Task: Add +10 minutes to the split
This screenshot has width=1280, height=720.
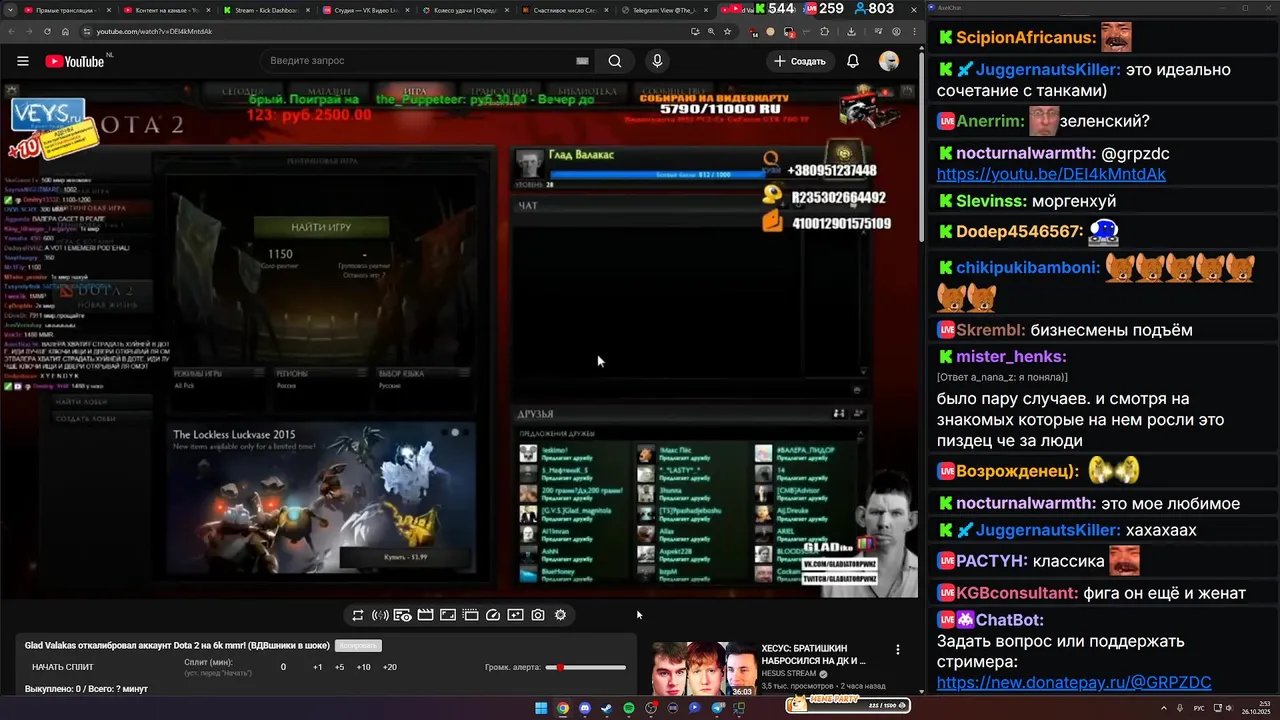Action: click(364, 667)
